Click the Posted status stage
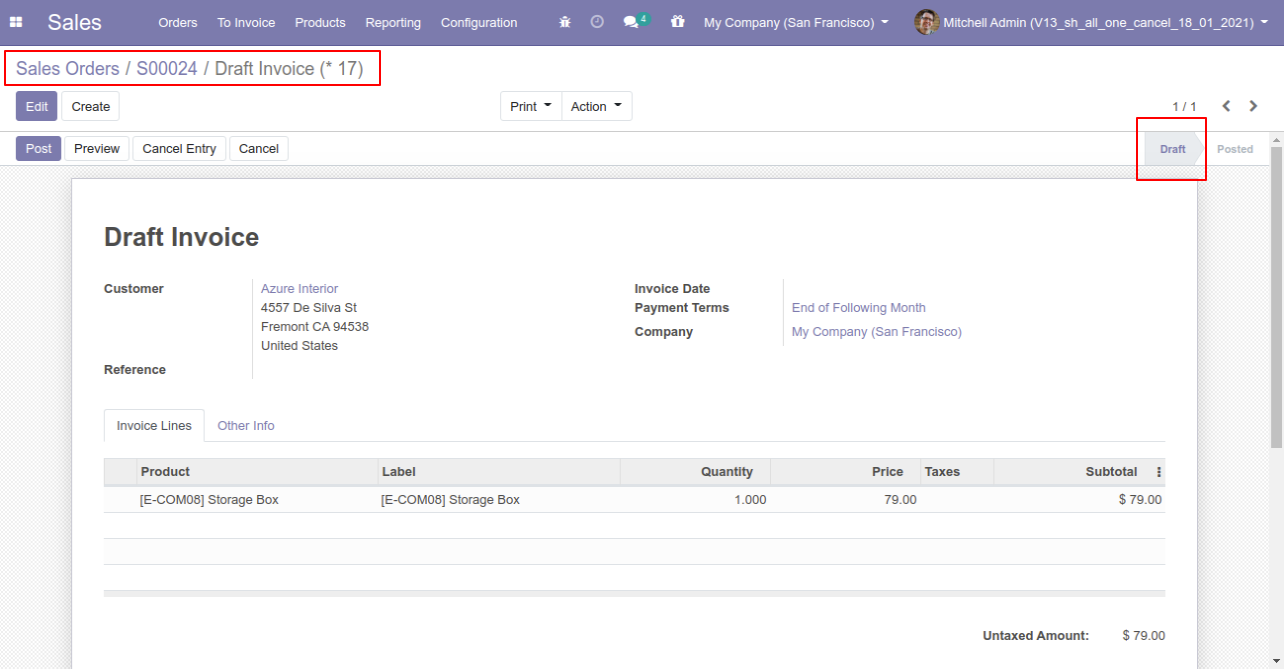The height and width of the screenshot is (669, 1284). [1235, 149]
